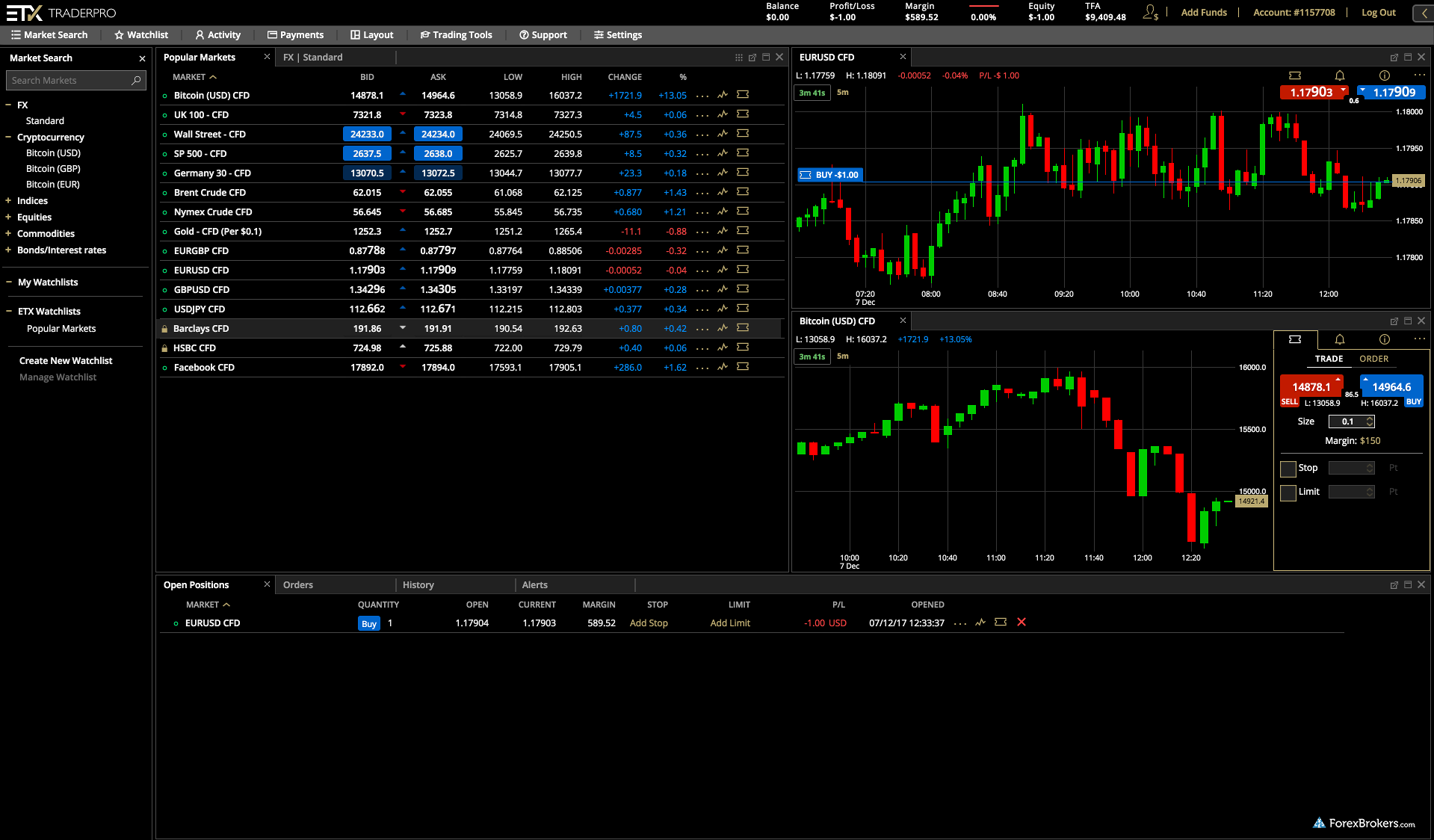The height and width of the screenshot is (840, 1434).
Task: Click the search magnifier in Market Search
Action: [x=136, y=81]
